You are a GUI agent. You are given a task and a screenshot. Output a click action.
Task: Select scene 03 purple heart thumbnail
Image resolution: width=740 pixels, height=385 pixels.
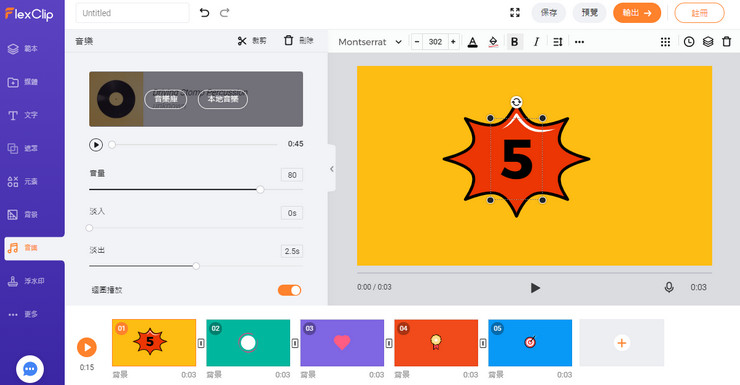coord(342,343)
